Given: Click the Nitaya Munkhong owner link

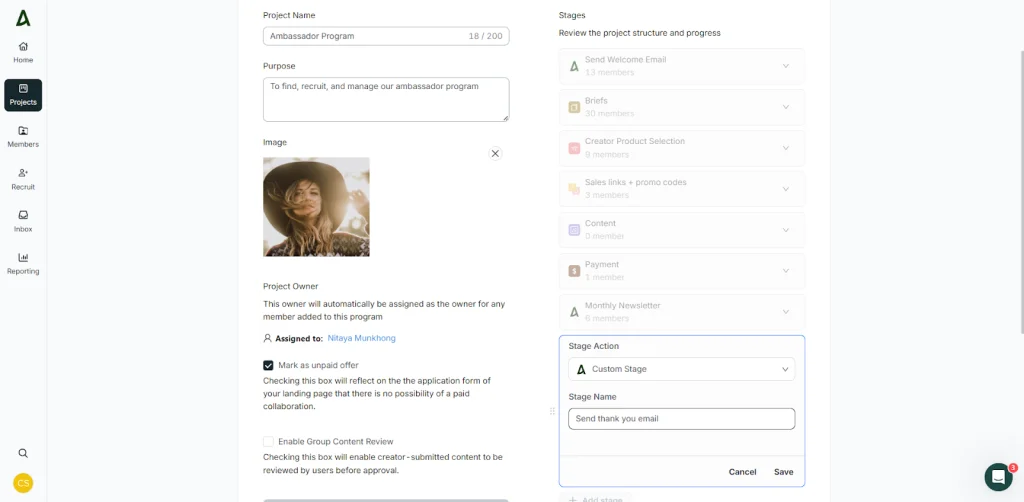Looking at the screenshot, I should click(361, 338).
